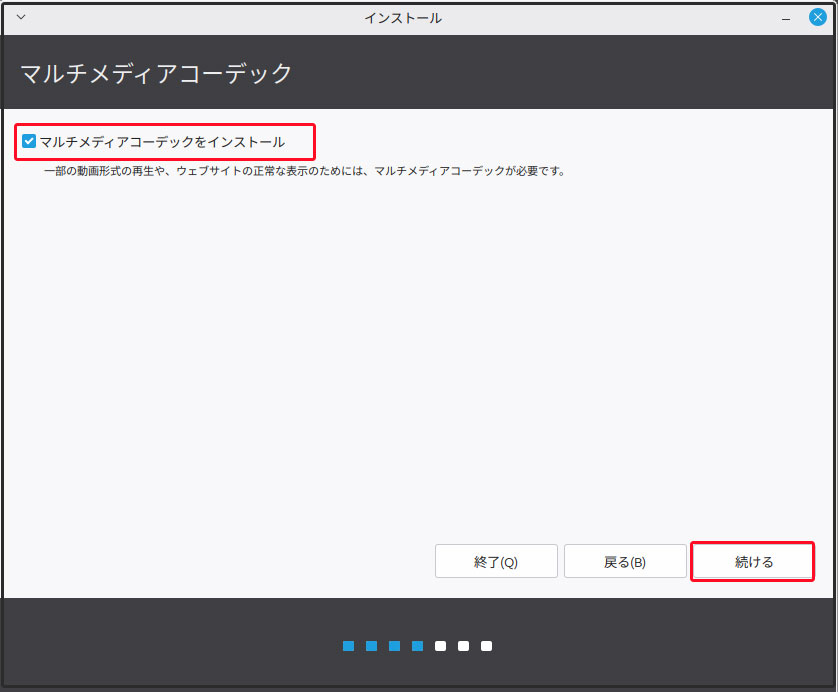Uncheck マルチメディアコーデックをインストール checkbox
Viewport: 838px width, 692px height.
click(x=29, y=142)
